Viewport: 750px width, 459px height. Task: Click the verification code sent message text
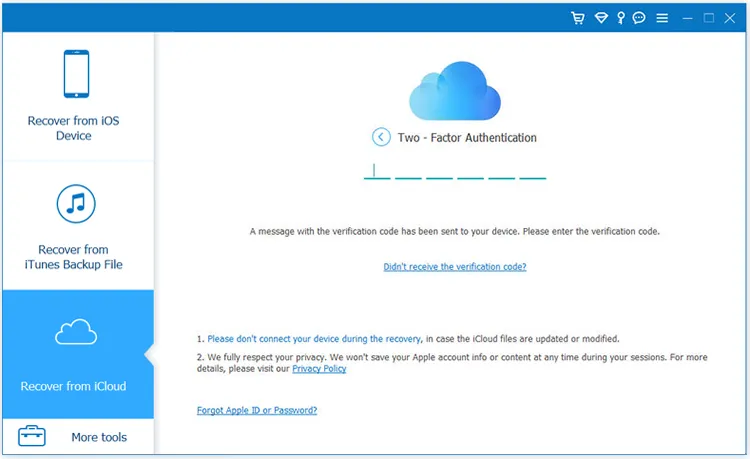pyautogui.click(x=454, y=231)
